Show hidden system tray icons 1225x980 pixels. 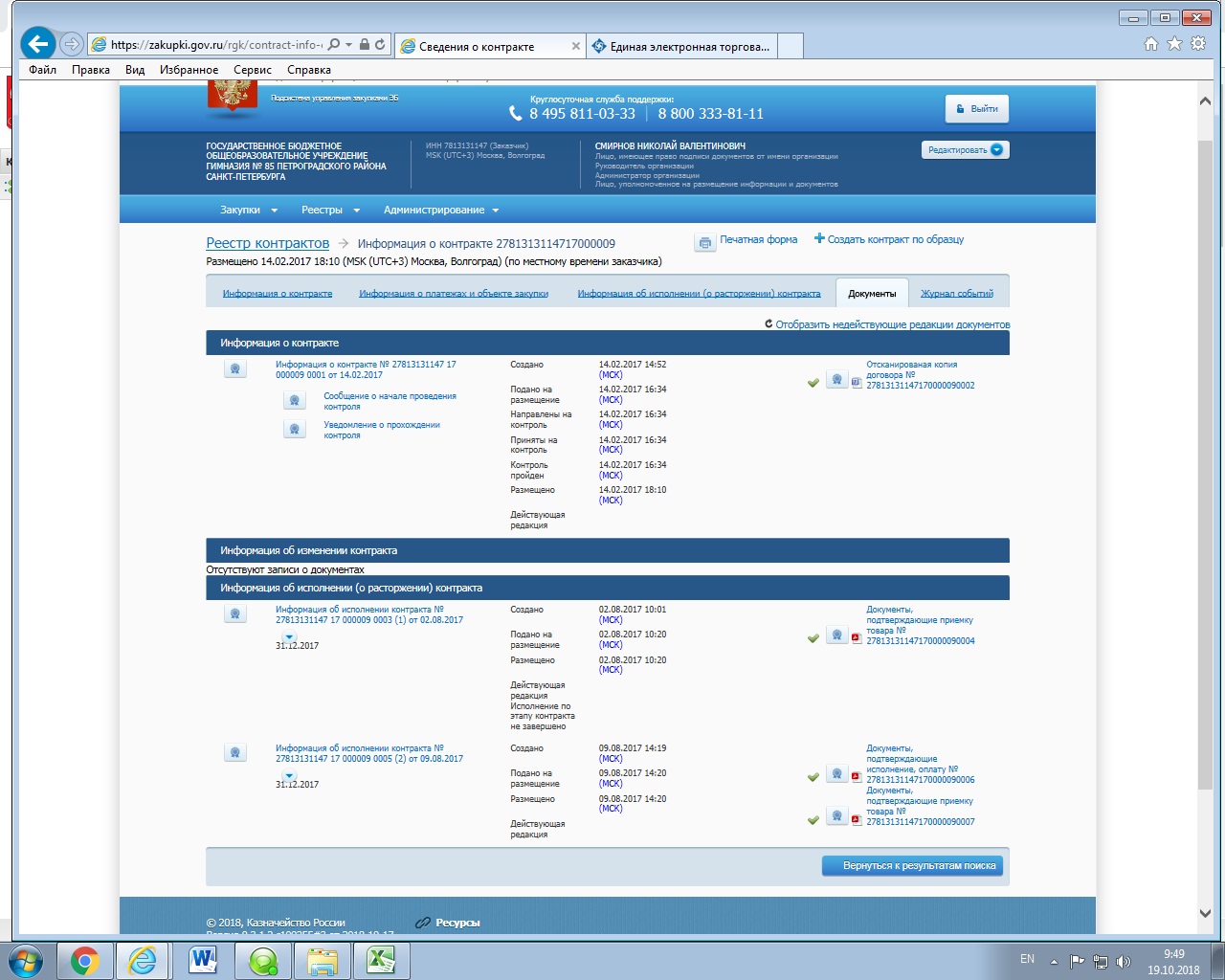[x=1055, y=962]
